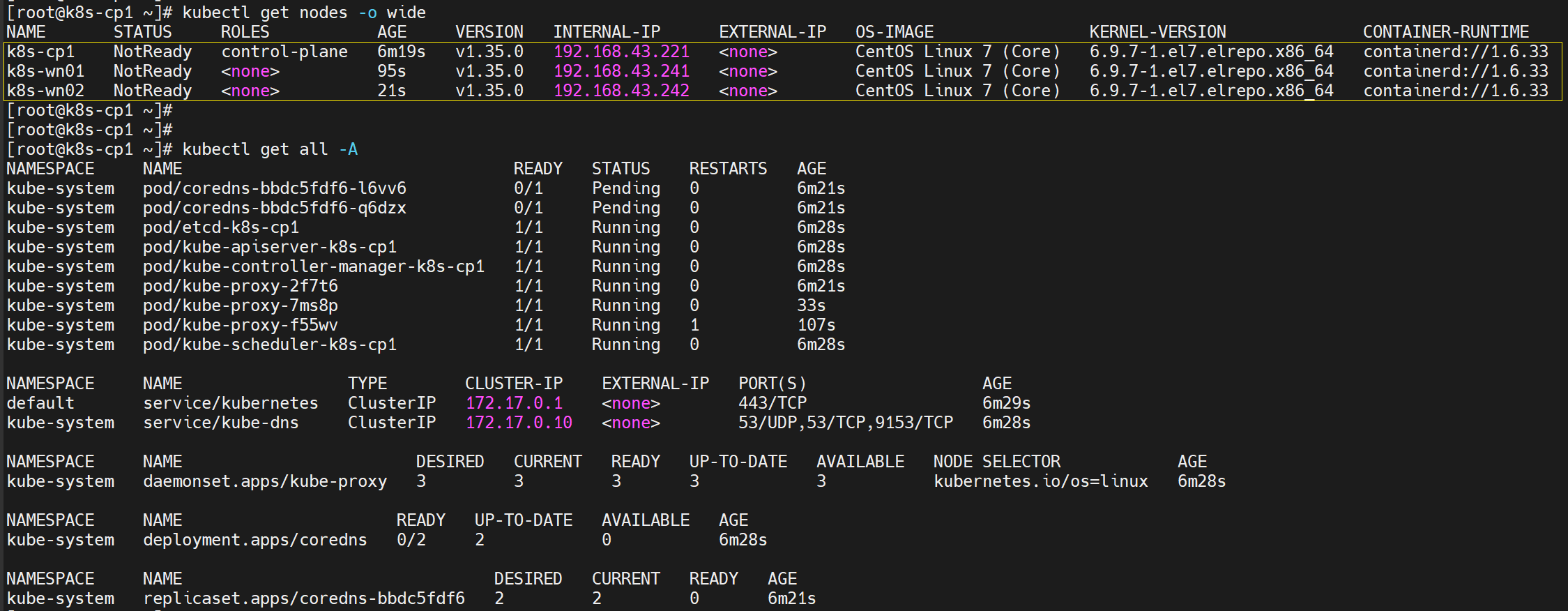This screenshot has height=611, width=1568.
Task: Click the node name k8s-wn02
Action: [45, 91]
